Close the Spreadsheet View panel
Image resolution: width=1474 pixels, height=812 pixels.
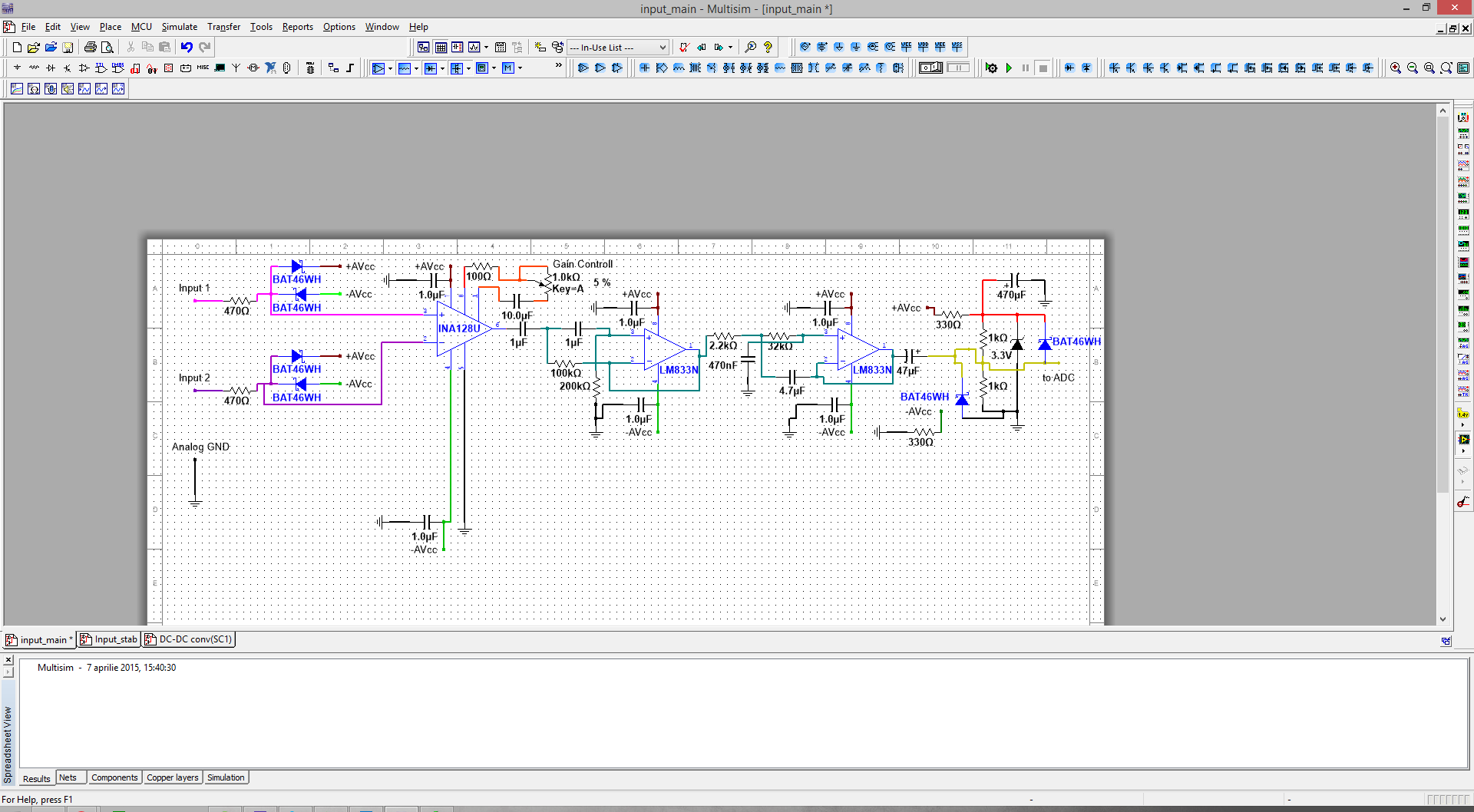8,660
